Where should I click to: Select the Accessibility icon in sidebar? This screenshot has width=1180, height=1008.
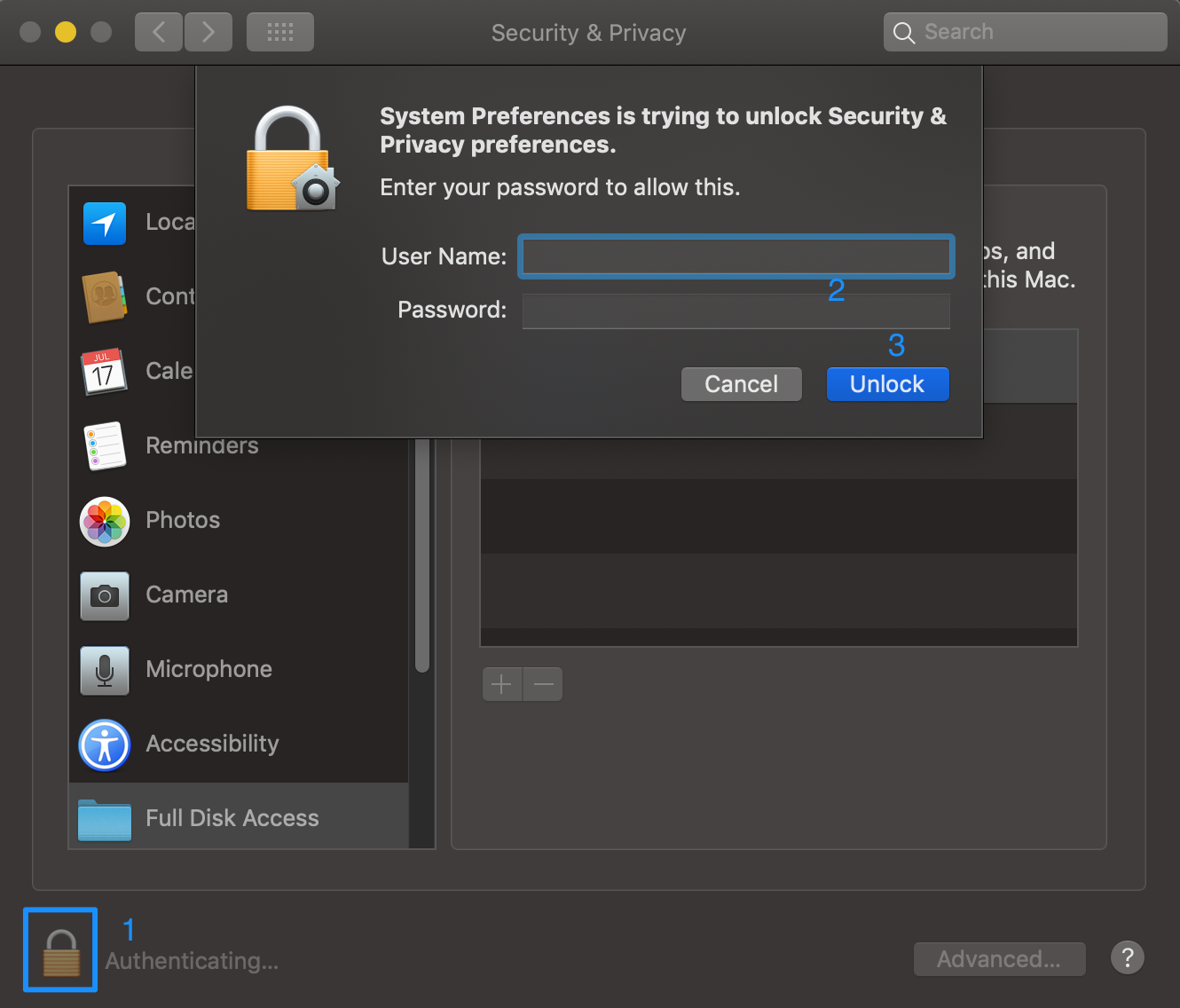[x=105, y=744]
